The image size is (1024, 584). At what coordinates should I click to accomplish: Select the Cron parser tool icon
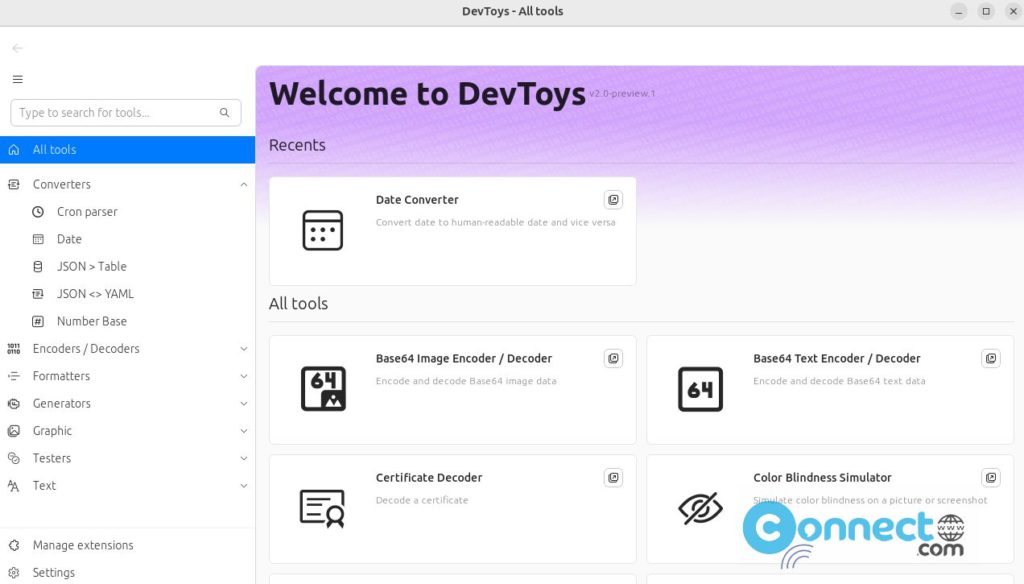[38, 211]
